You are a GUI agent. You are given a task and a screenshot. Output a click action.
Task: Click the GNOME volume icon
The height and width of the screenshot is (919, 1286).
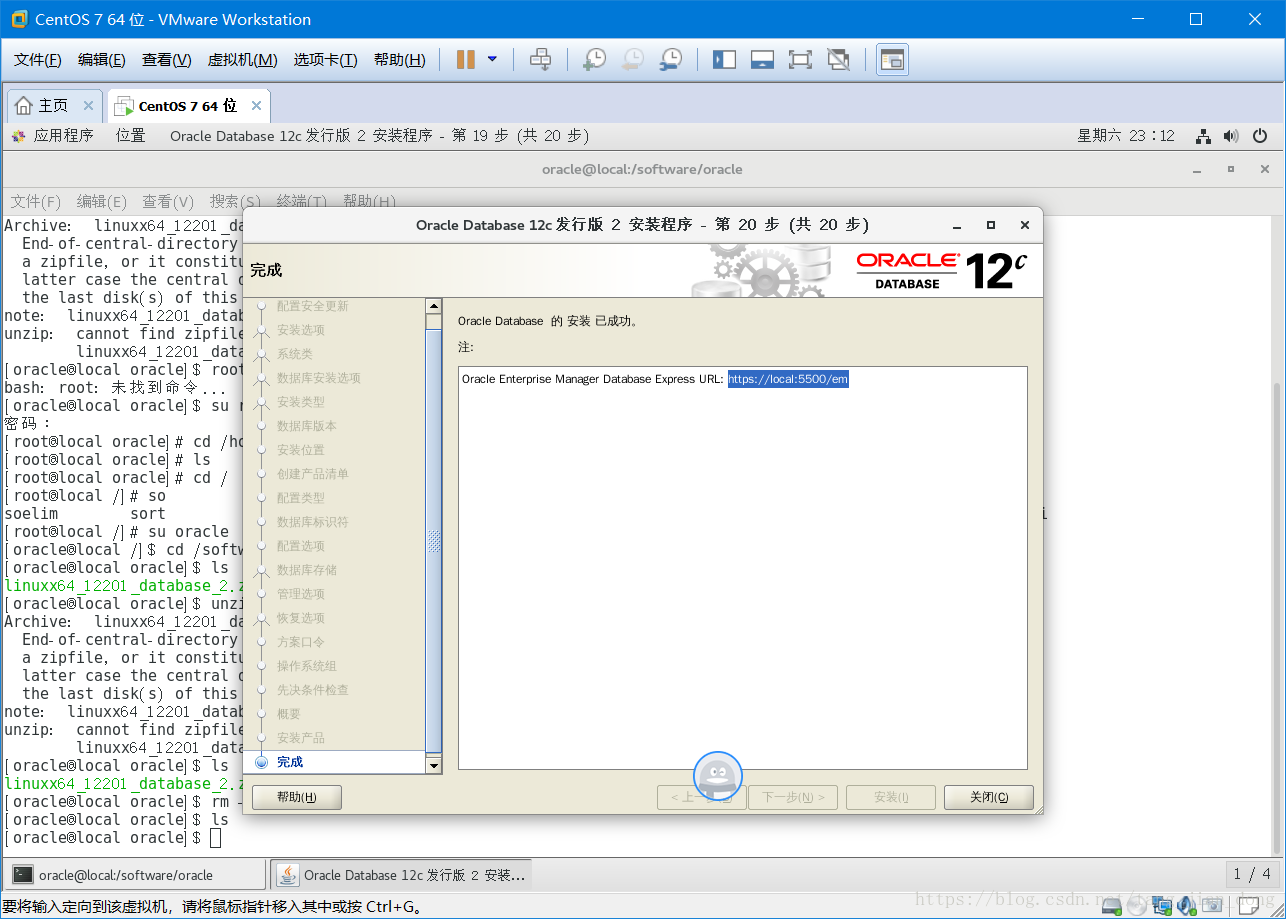point(1231,136)
